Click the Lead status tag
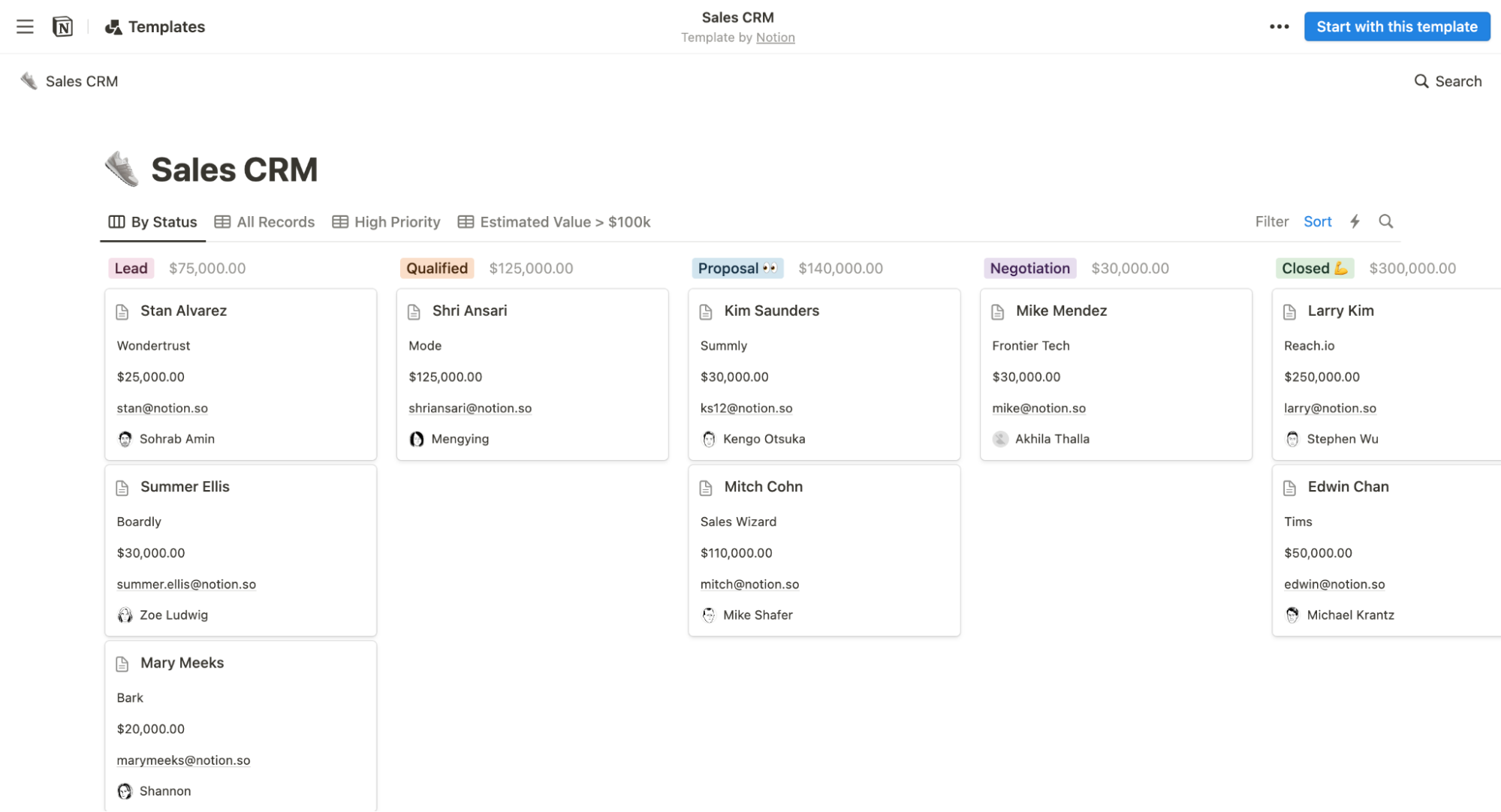The width and height of the screenshot is (1501, 812). coord(131,269)
